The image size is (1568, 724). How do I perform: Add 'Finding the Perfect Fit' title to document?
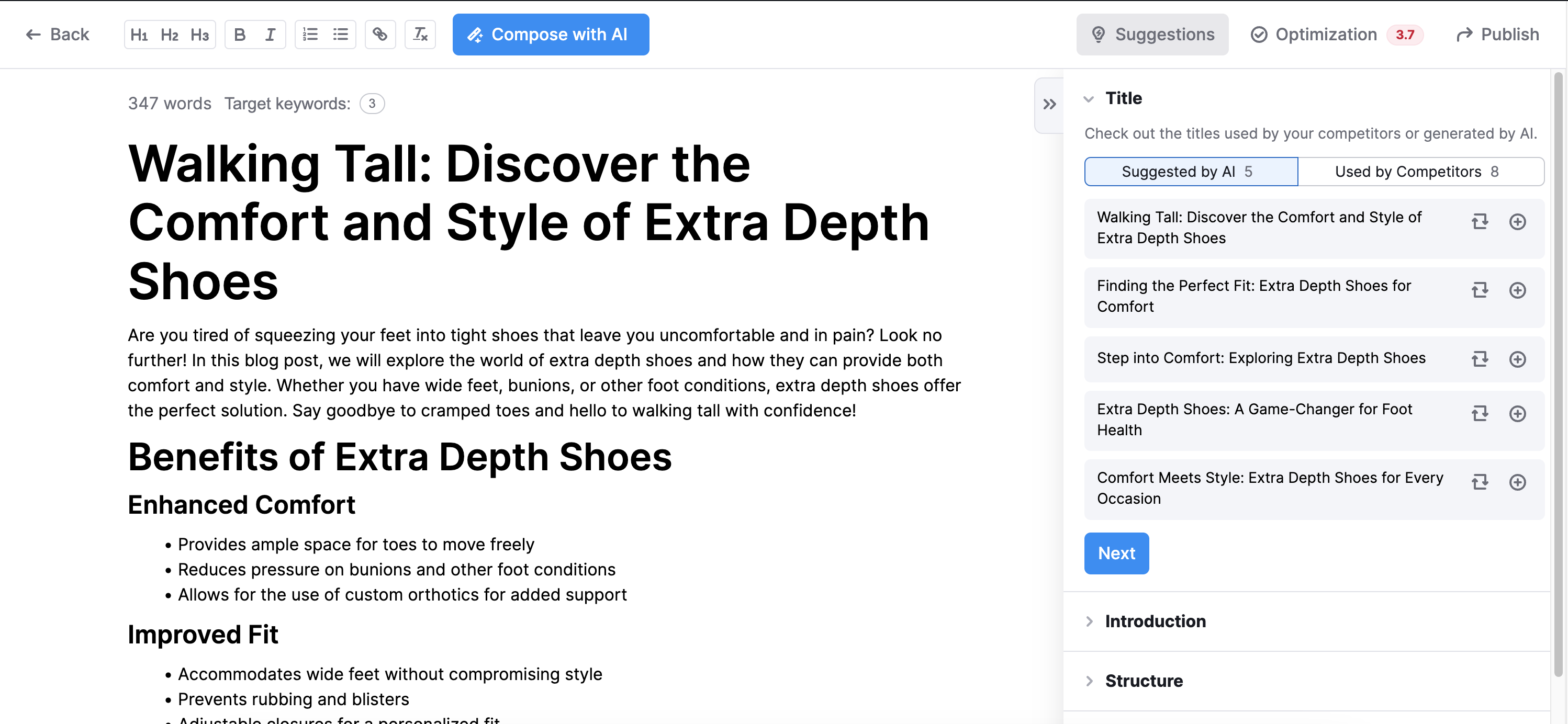1517,290
